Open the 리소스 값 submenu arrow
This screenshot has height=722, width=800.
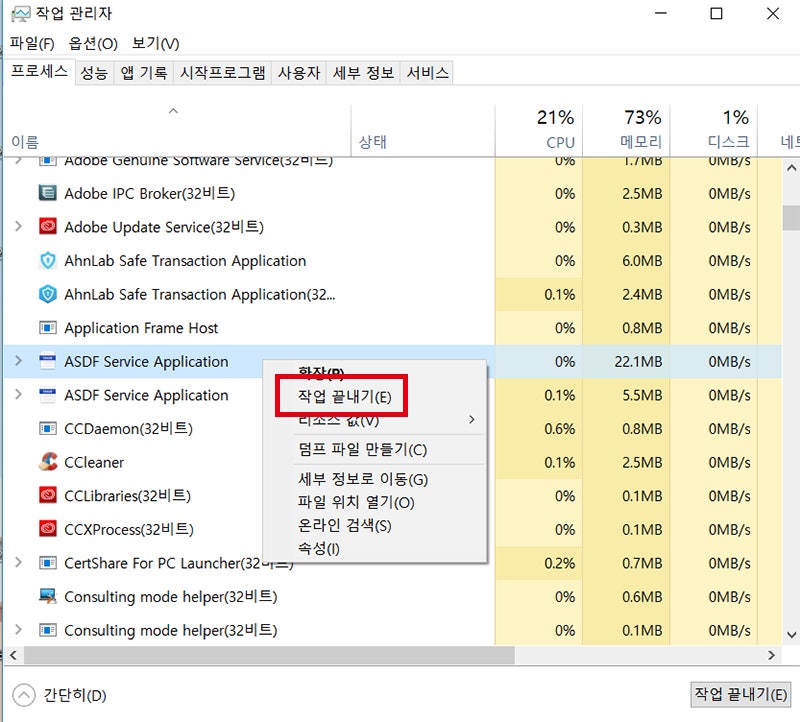[471, 419]
